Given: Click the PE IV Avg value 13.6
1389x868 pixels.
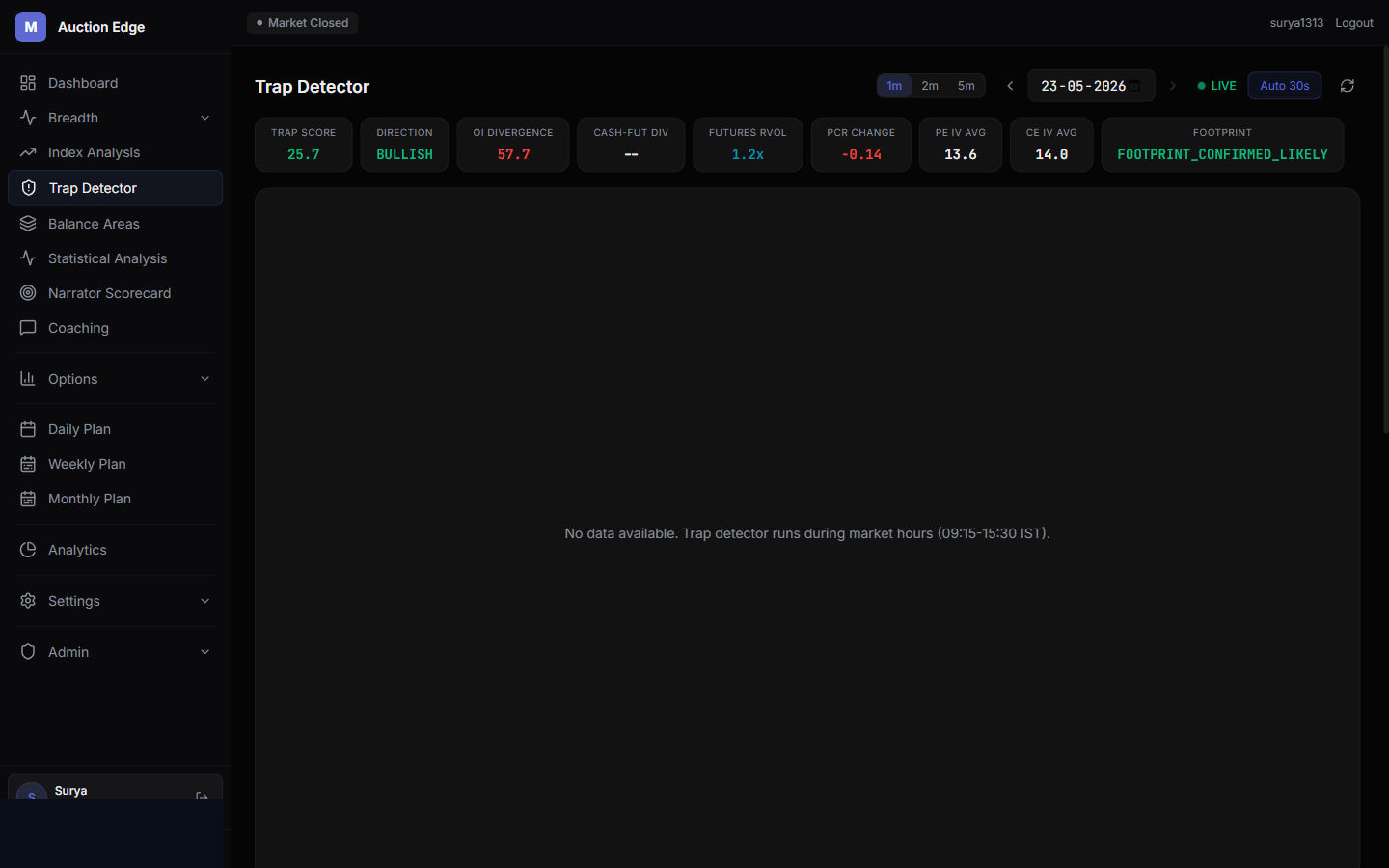Looking at the screenshot, I should (961, 154).
